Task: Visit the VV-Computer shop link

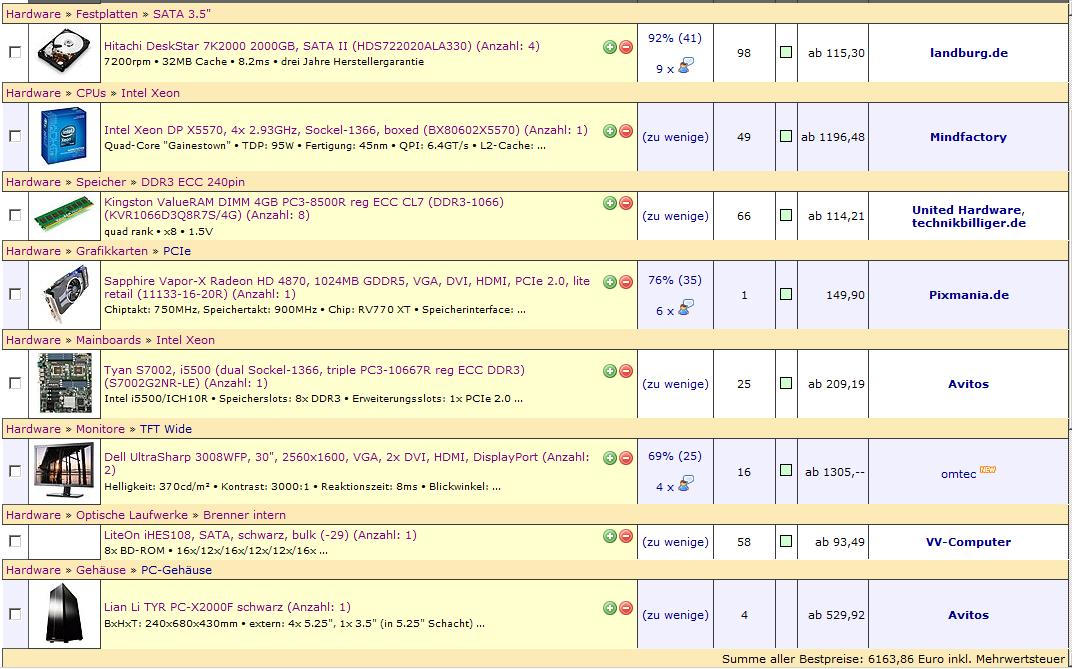Action: pyautogui.click(x=968, y=542)
